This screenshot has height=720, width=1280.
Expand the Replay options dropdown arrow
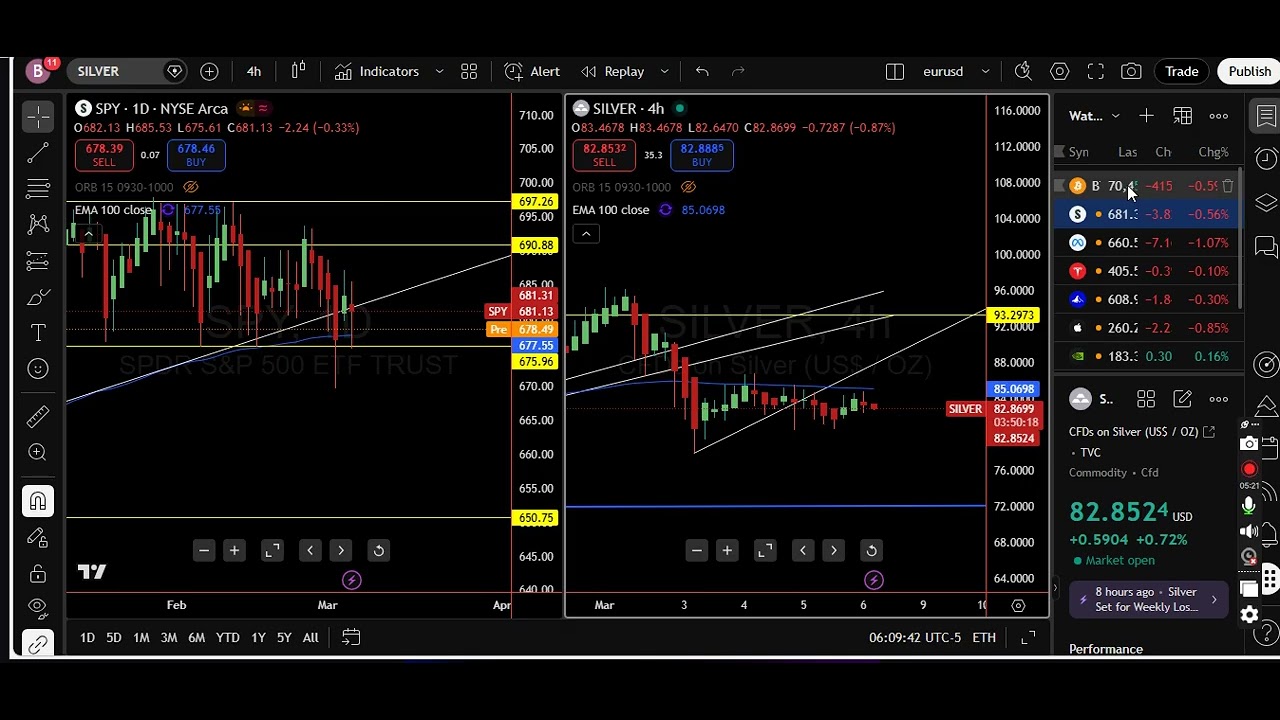coord(664,71)
